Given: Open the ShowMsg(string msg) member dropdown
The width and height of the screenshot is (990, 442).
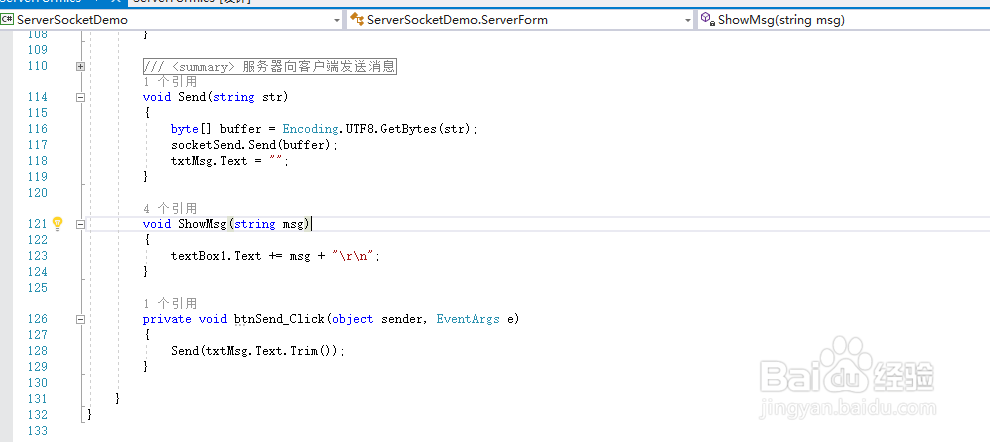Looking at the screenshot, I should [844, 20].
